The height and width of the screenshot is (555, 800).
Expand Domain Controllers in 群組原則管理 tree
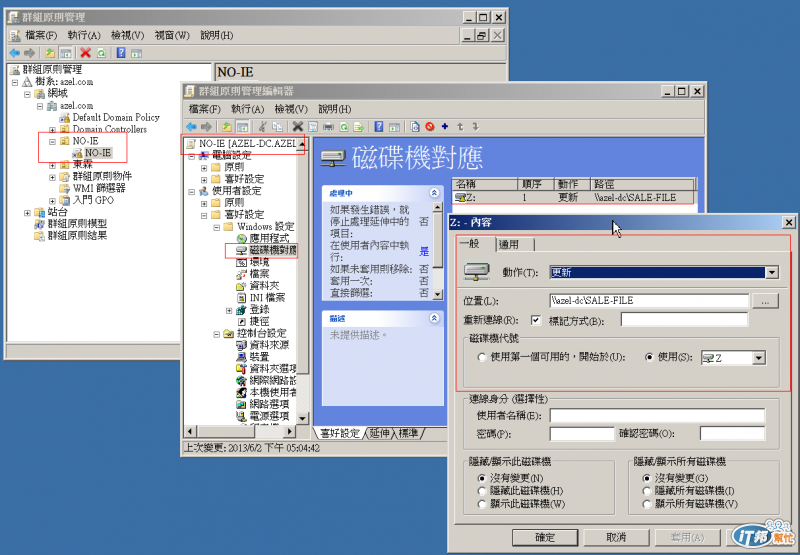pyautogui.click(x=53, y=130)
